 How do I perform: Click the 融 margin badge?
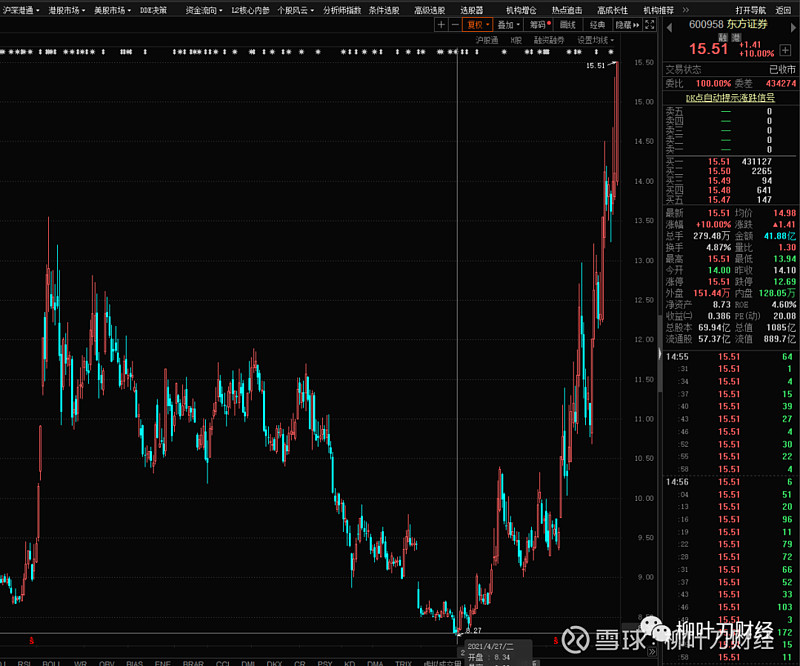tap(722, 38)
